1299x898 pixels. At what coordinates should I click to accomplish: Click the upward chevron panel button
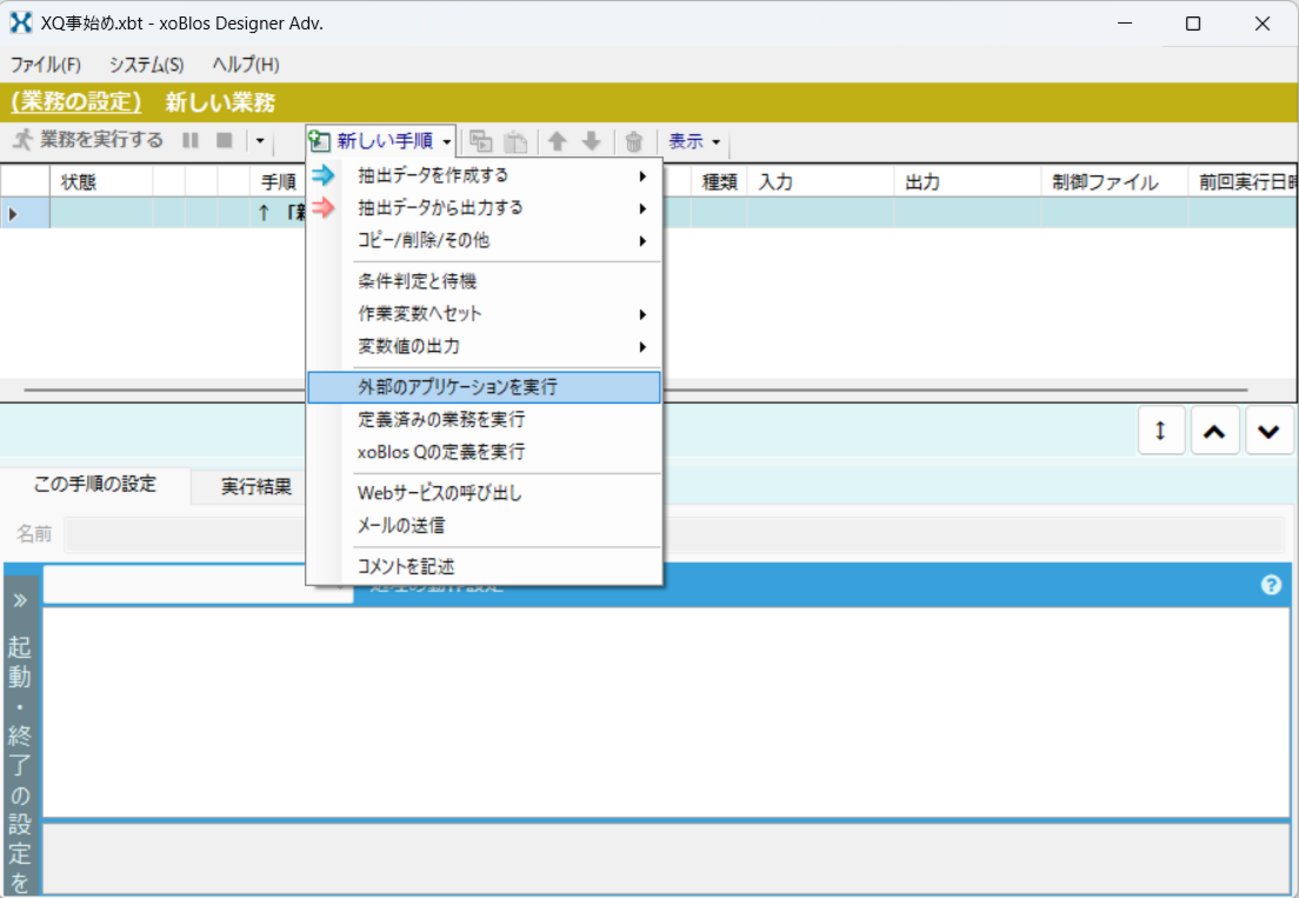tap(1215, 430)
